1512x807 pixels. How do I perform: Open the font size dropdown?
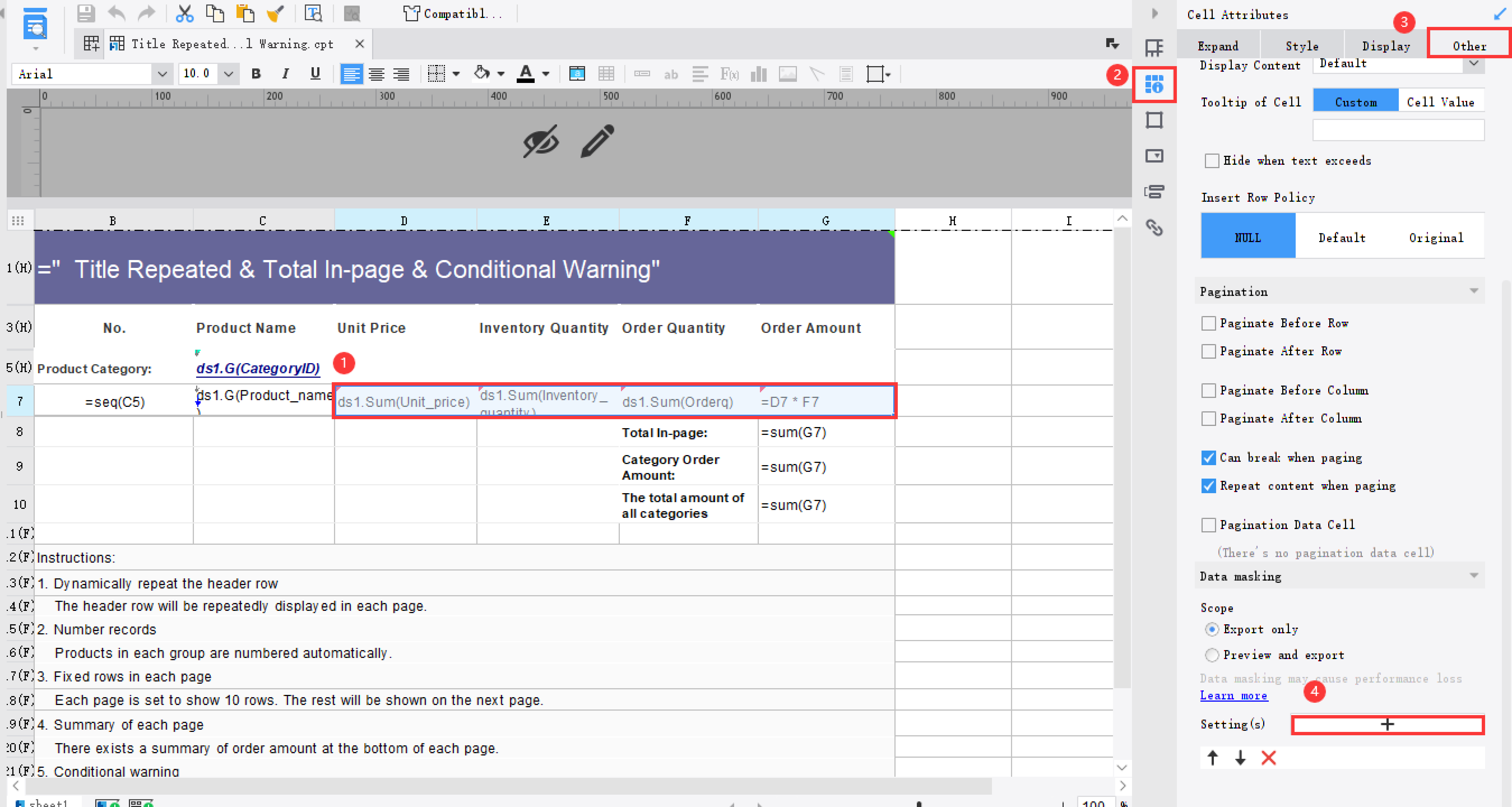click(x=228, y=74)
